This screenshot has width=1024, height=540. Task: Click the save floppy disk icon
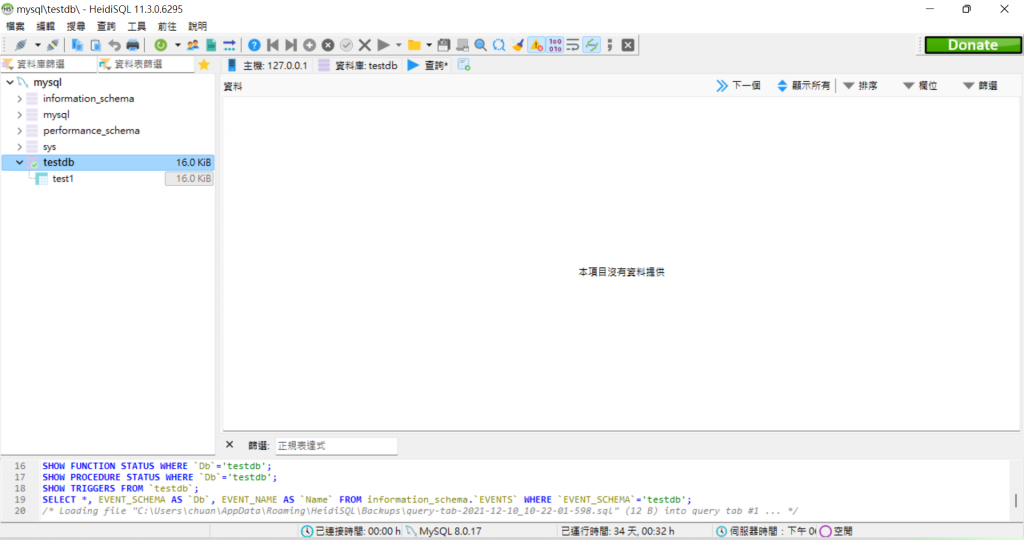pyautogui.click(x=443, y=45)
